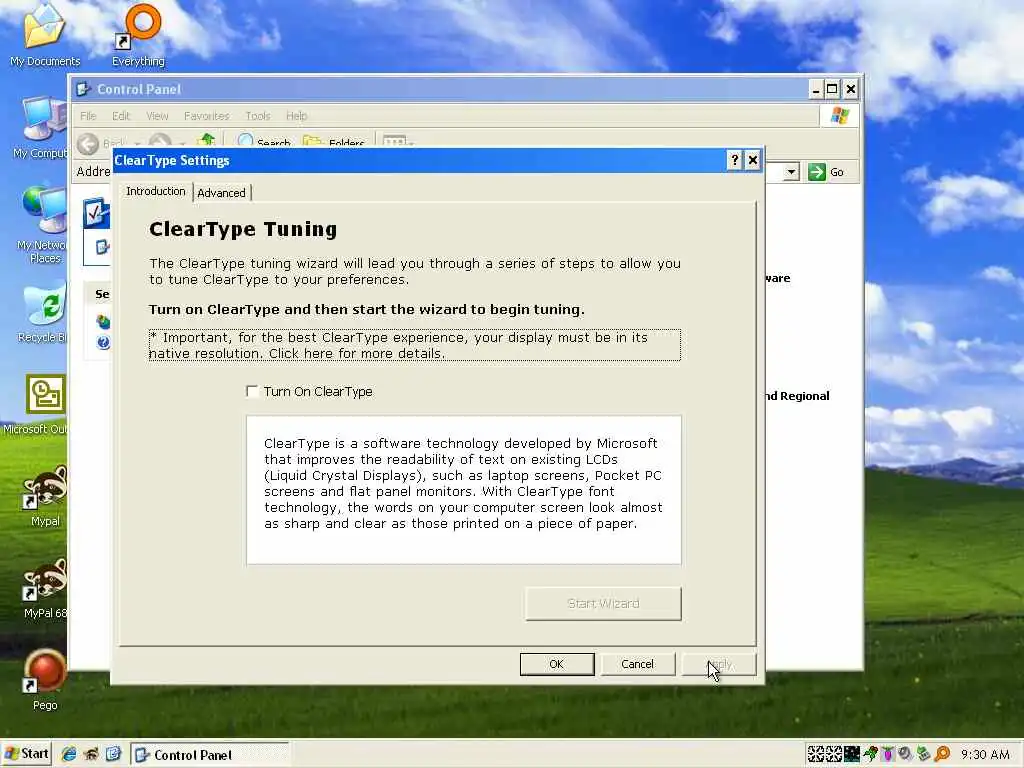
Task: Select the MyPal 68 desktop shortcut
Action: click(x=44, y=588)
